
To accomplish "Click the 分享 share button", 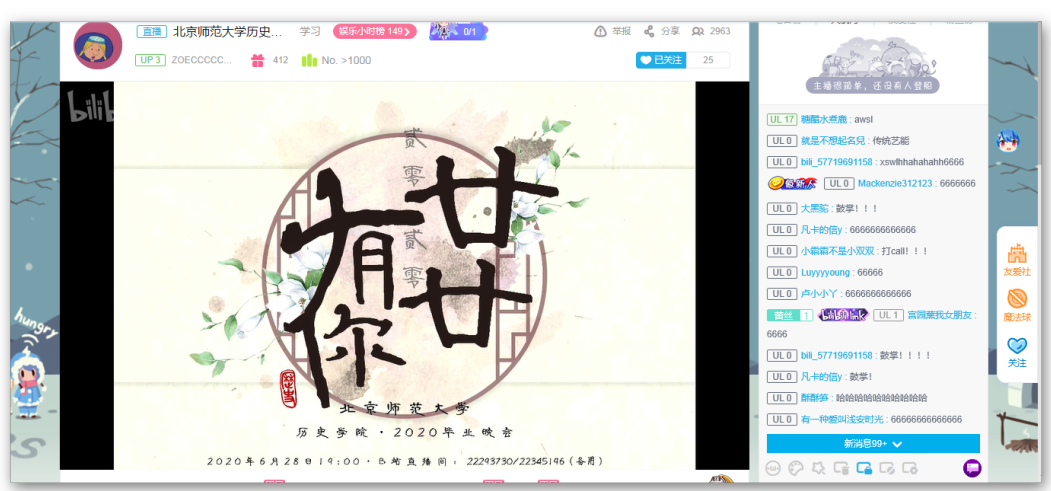I will coord(662,31).
